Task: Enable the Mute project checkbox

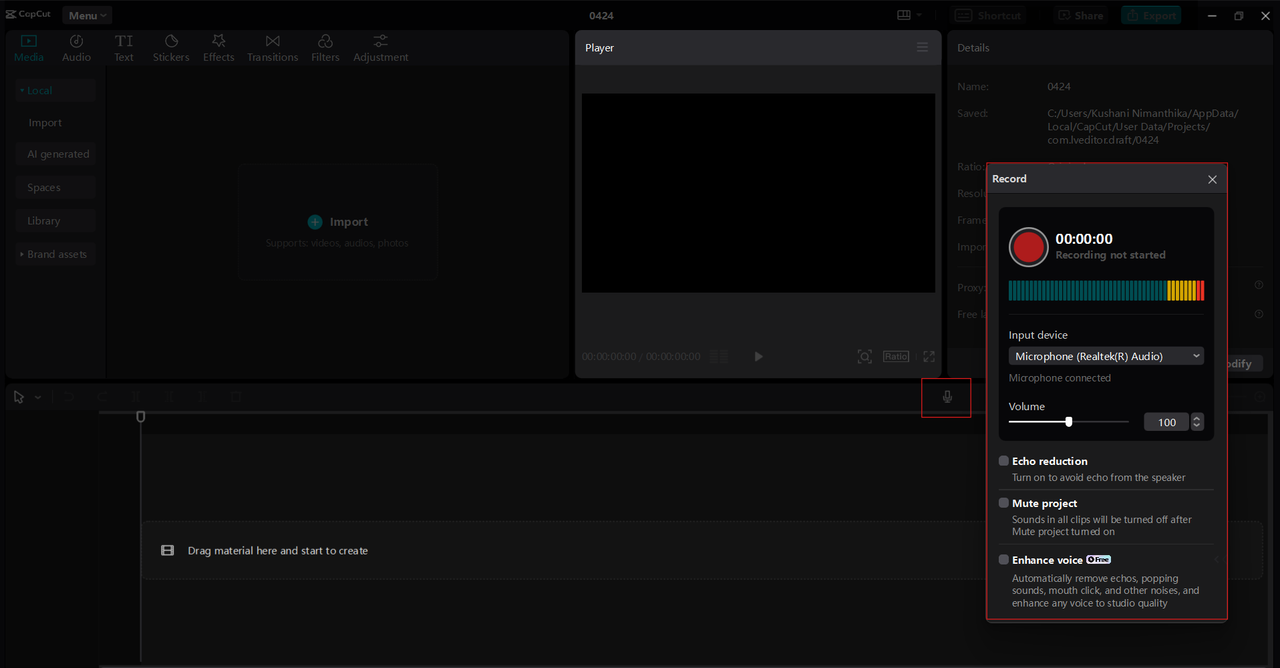Action: [x=1003, y=503]
